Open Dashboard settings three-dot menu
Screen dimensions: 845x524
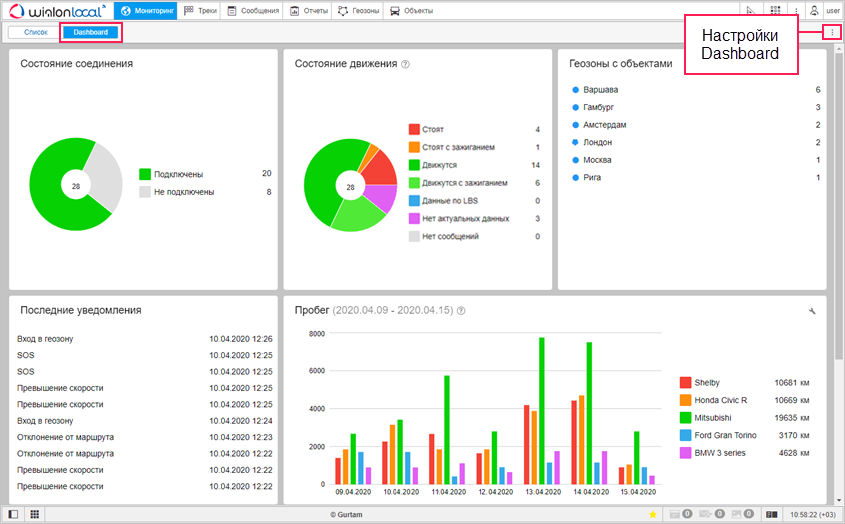tap(833, 33)
